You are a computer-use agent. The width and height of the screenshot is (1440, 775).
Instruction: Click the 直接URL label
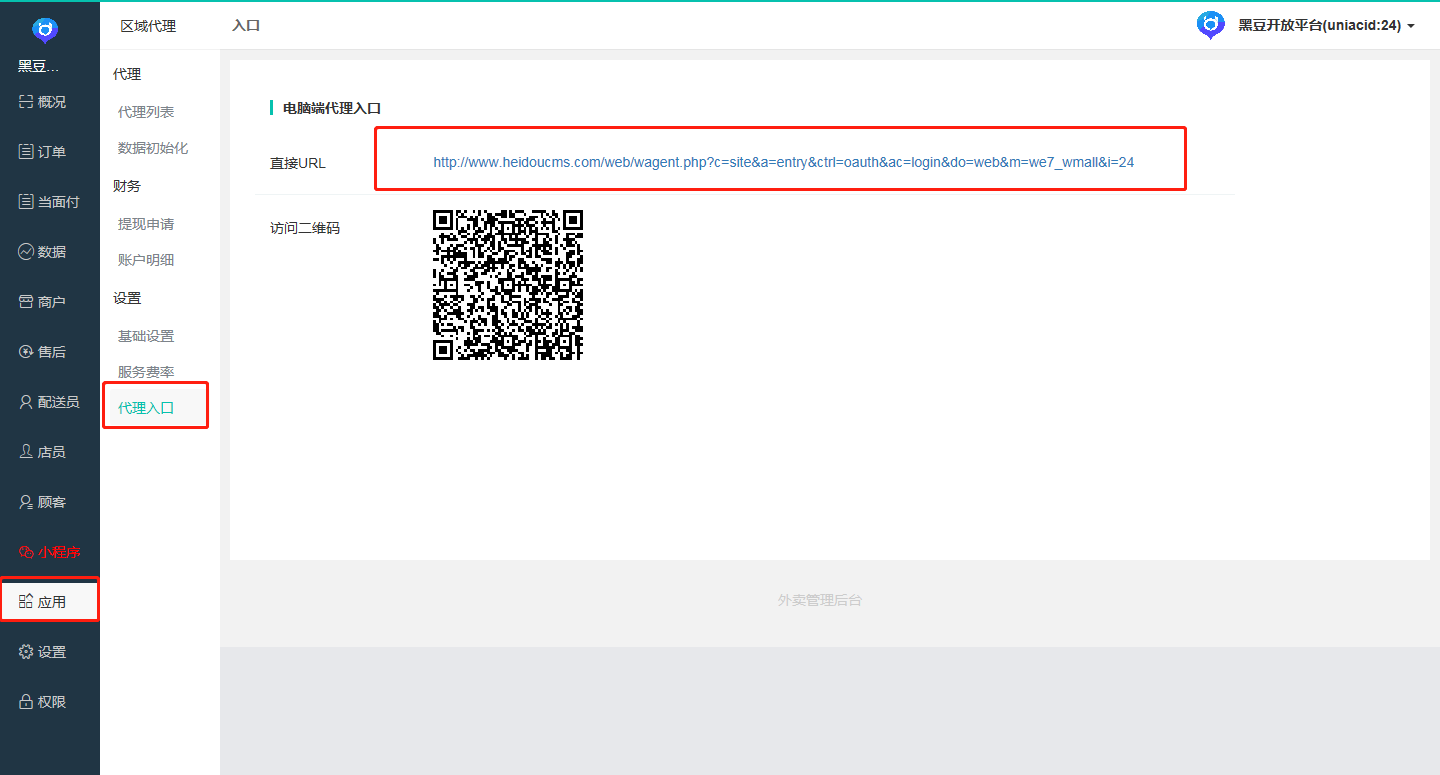coord(298,163)
